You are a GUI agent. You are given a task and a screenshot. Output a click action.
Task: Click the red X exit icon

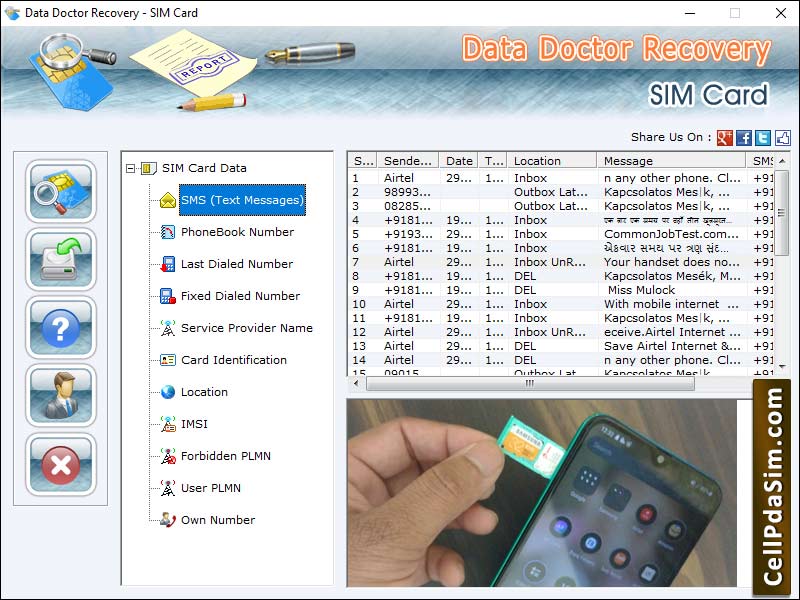61,464
